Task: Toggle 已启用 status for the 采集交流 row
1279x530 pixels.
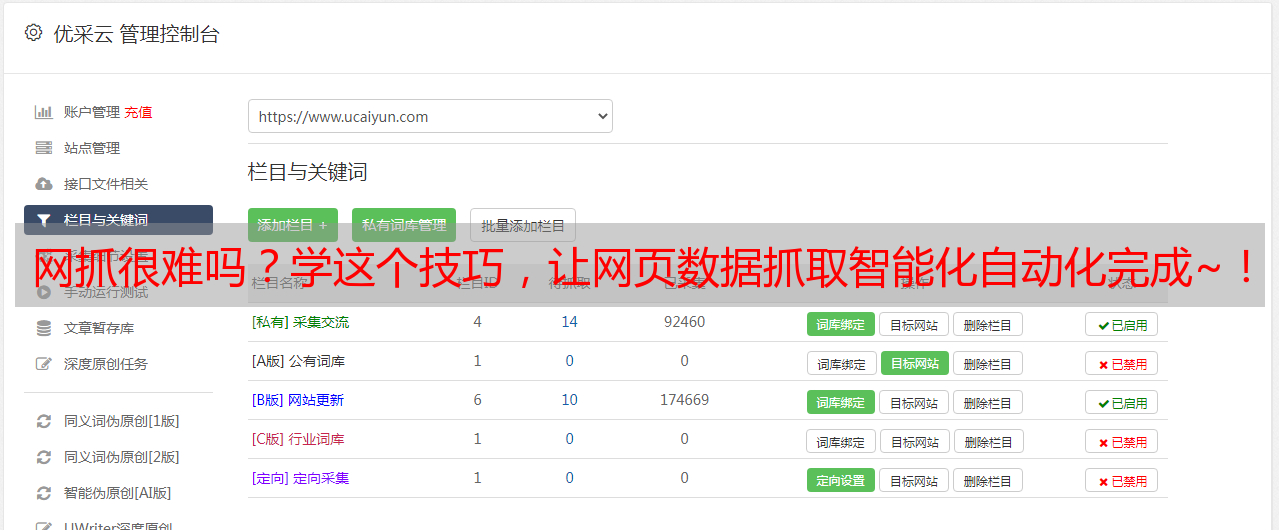Action: [1122, 324]
